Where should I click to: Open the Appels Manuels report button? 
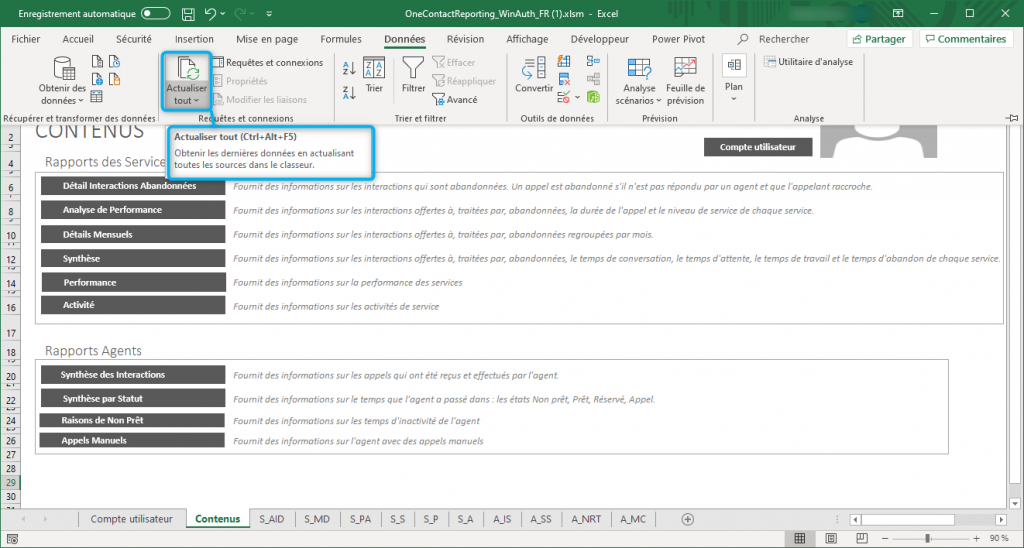point(132,441)
